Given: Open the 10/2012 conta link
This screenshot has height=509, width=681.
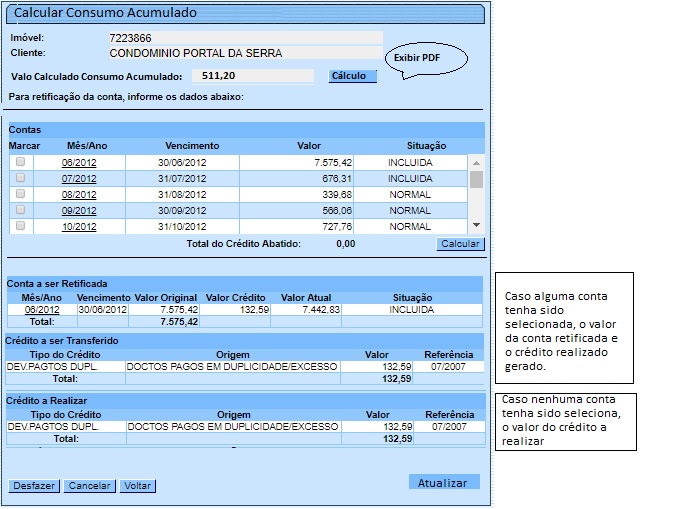Looking at the screenshot, I should 79,227.
